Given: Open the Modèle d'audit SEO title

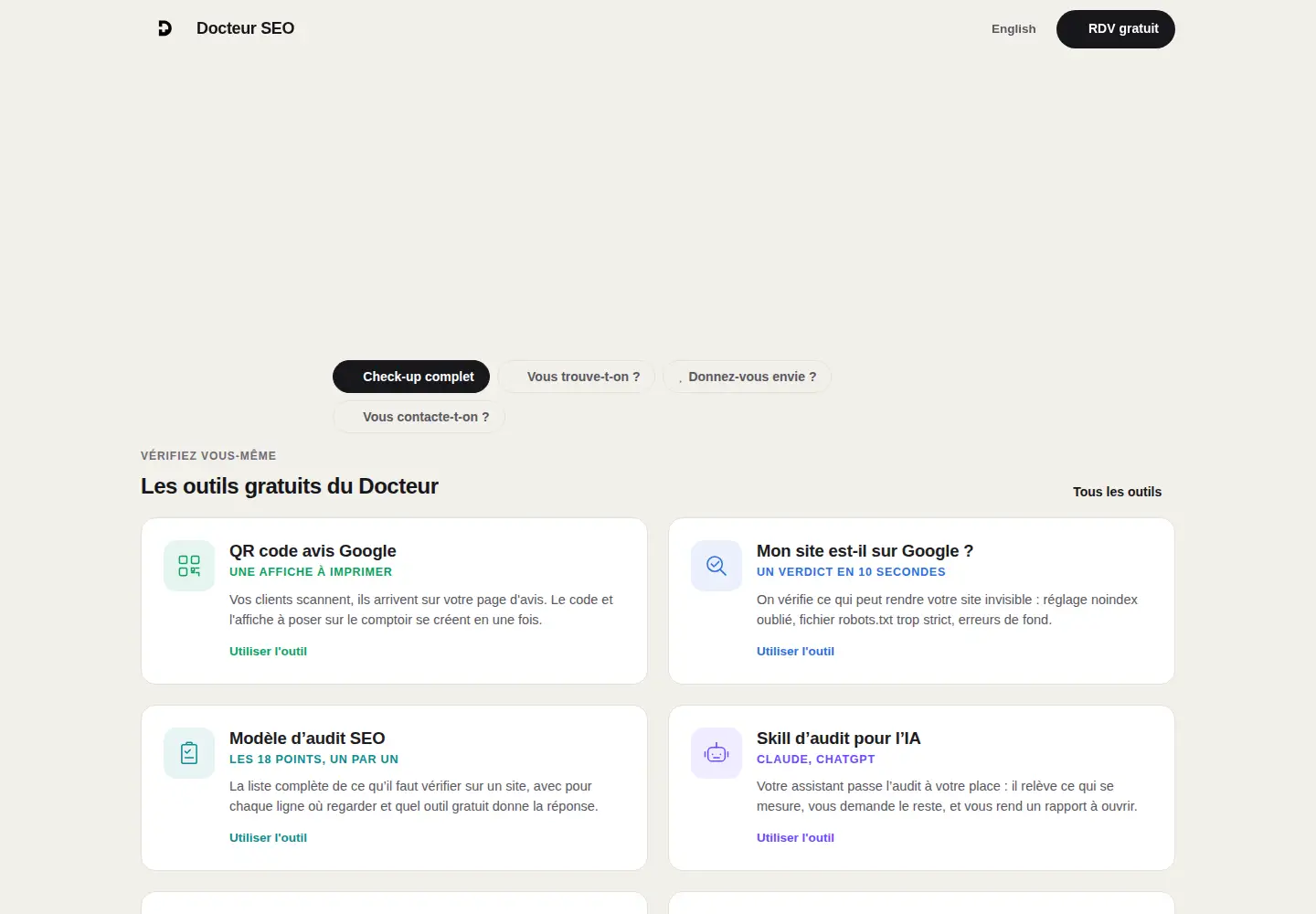Looking at the screenshot, I should pyautogui.click(x=307, y=739).
